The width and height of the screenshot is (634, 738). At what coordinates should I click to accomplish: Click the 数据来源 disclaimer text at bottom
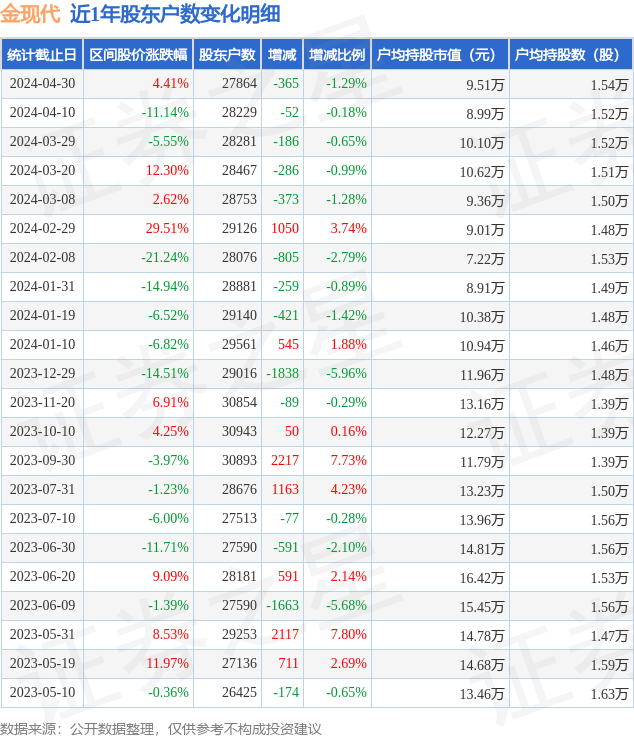coord(161,728)
